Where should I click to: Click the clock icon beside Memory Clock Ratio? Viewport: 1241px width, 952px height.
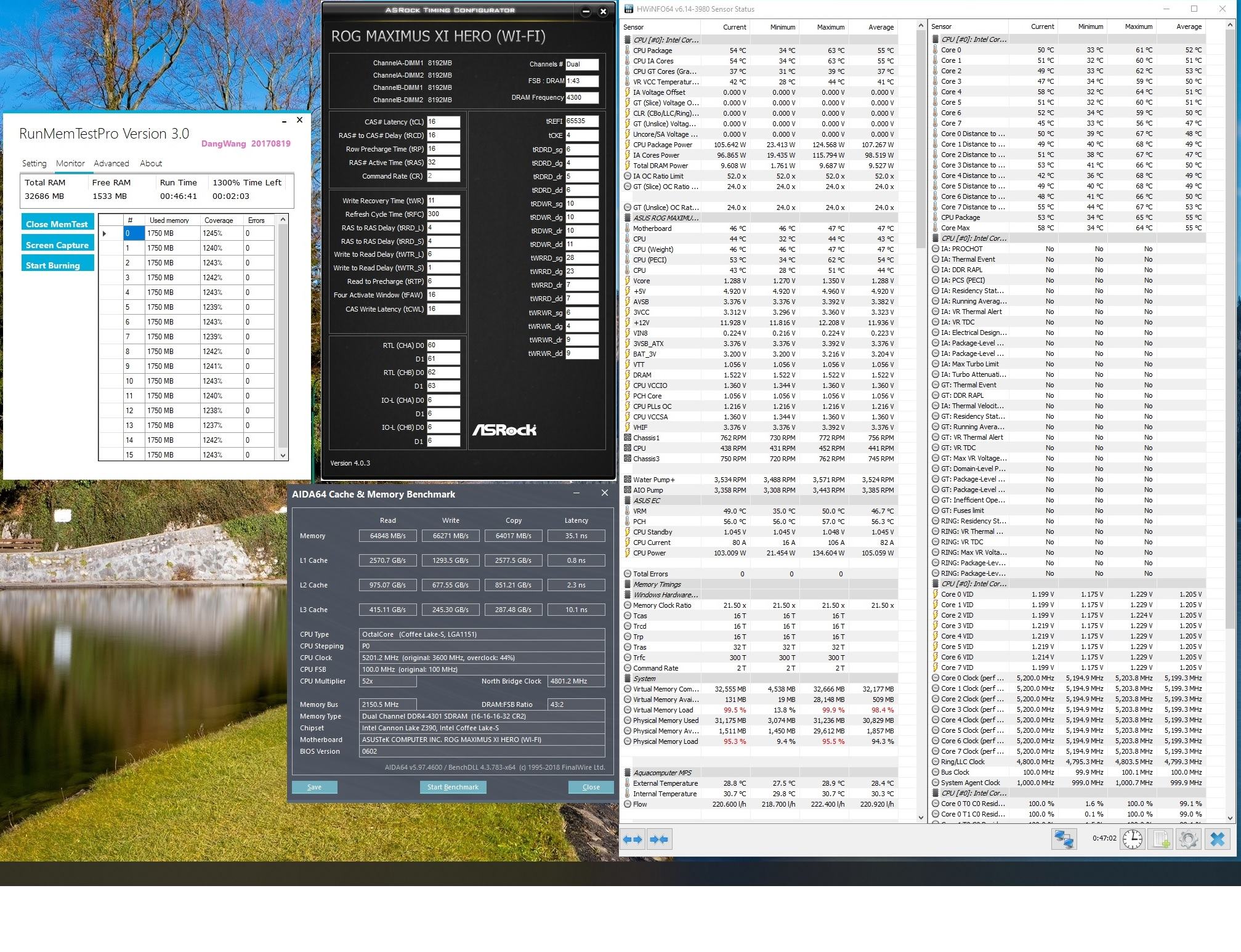tap(627, 605)
